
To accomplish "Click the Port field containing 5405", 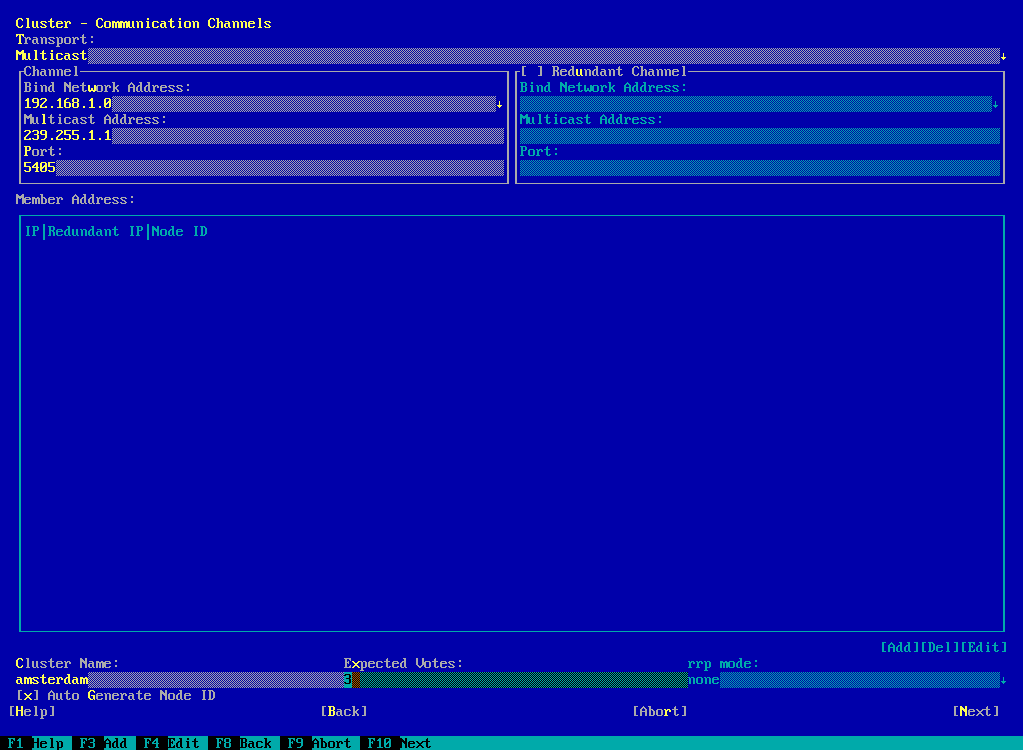I will 263,168.
